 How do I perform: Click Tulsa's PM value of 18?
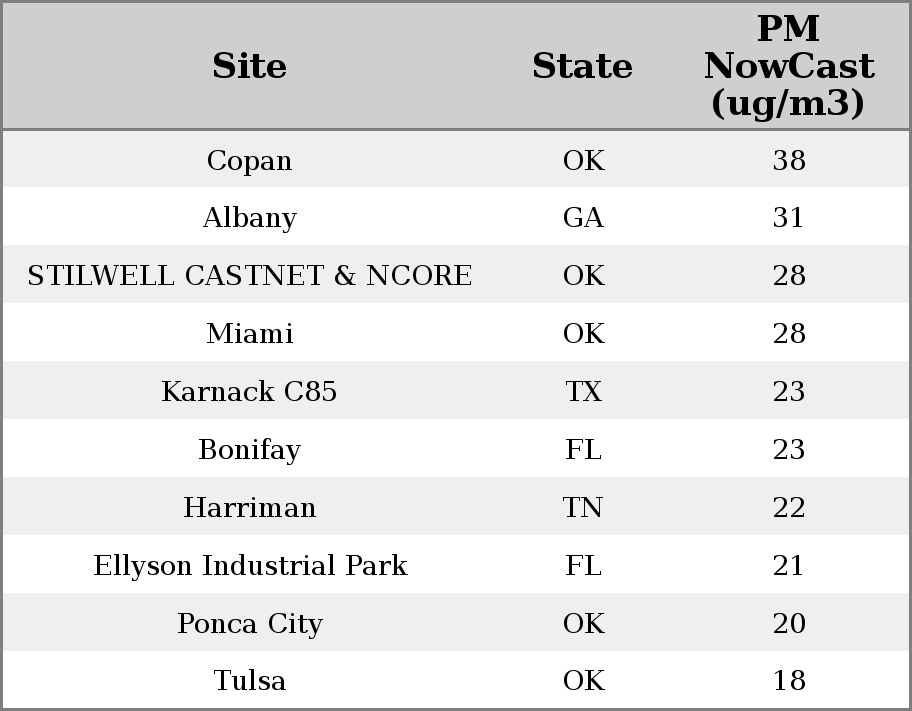(x=789, y=681)
